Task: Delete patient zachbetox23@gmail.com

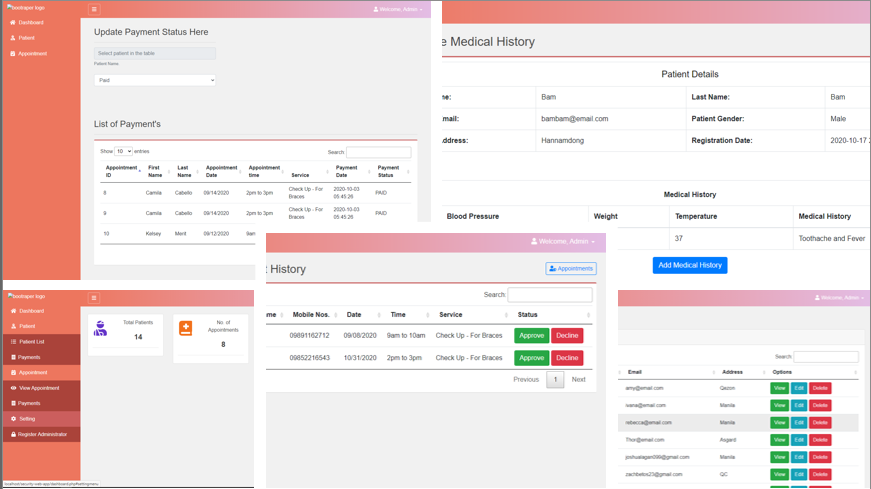Action: 820,475
